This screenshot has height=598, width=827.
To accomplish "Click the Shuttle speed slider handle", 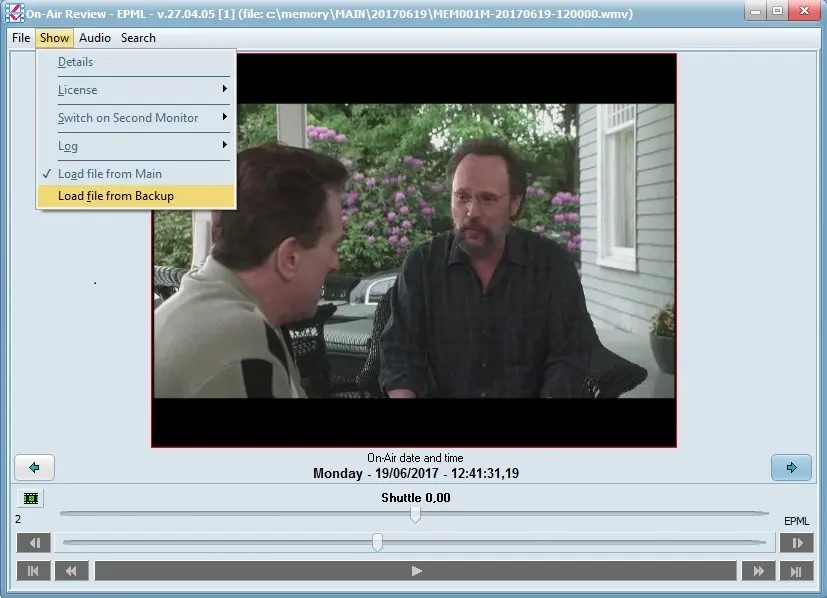I will [415, 514].
